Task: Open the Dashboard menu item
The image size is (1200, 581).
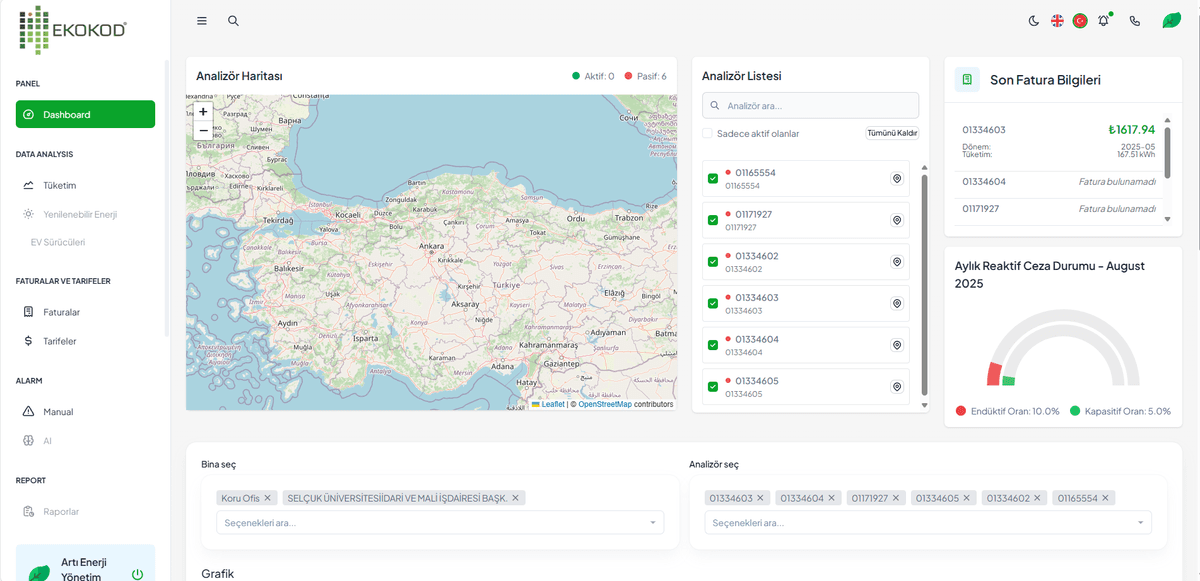Action: [85, 114]
